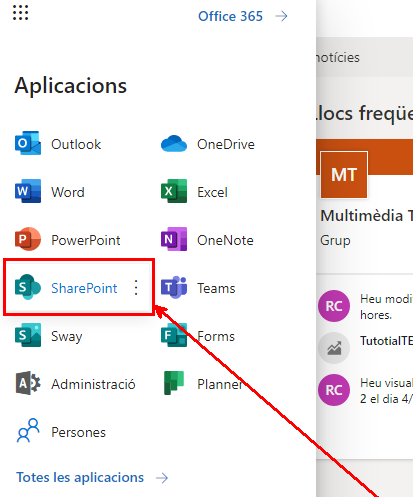Open the Outlook app icon
The image size is (413, 497).
[x=28, y=143]
